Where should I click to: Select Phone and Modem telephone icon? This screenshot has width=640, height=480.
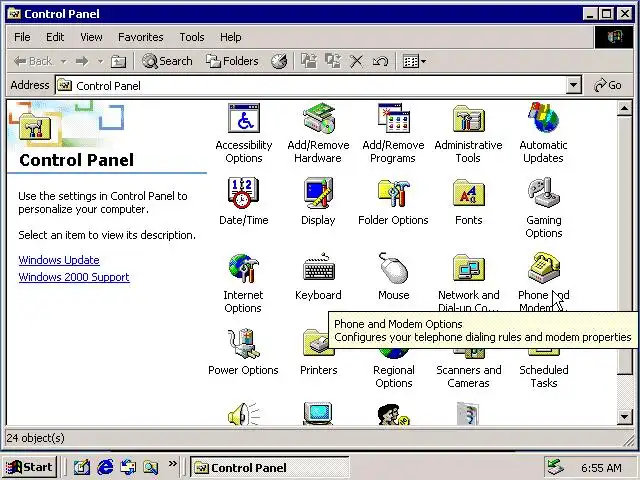pos(544,267)
